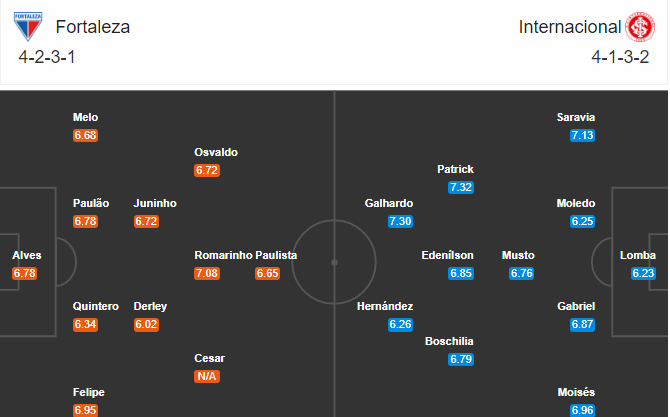Select player Osvaldo on the pitch

click(216, 153)
